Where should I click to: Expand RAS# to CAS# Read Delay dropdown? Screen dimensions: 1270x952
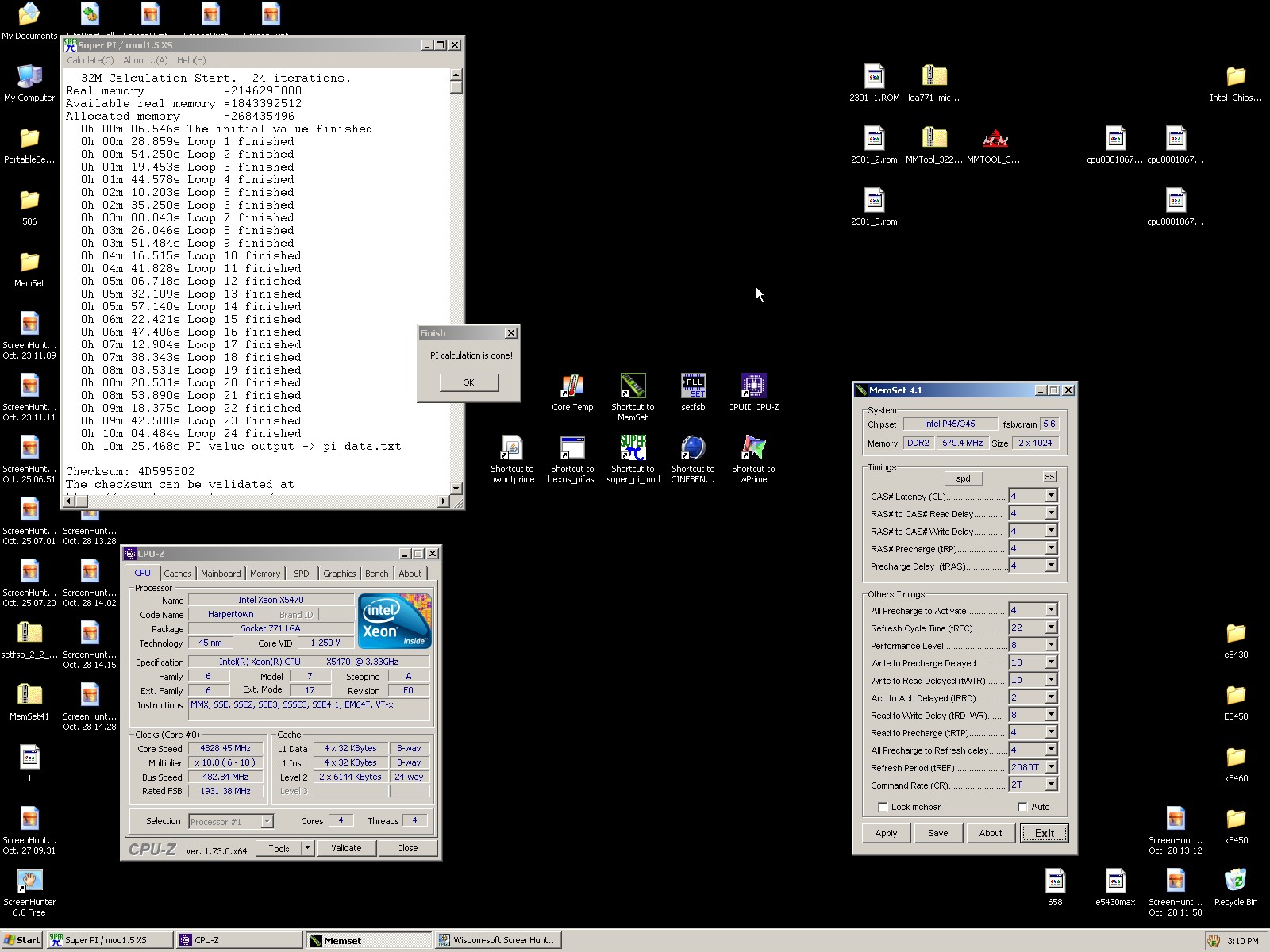1051,513
